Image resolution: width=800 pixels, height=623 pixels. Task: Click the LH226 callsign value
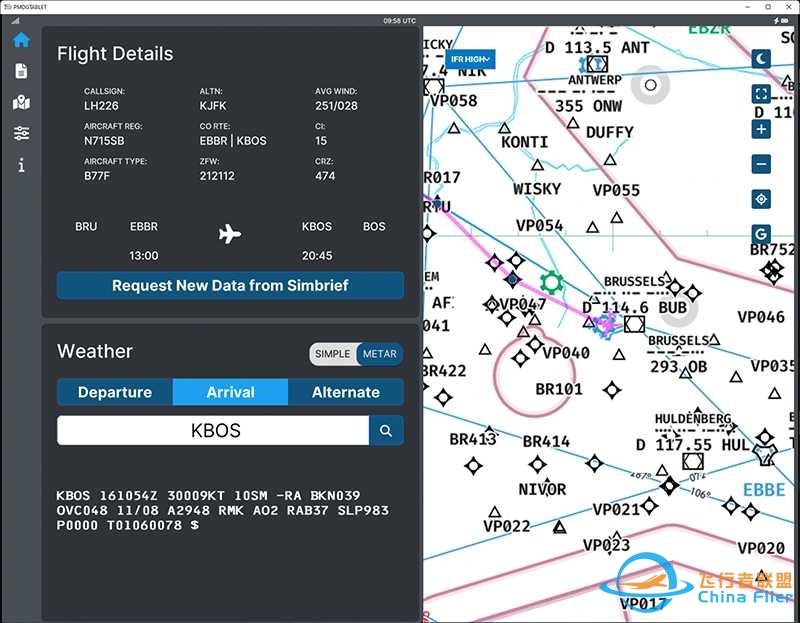pos(101,106)
